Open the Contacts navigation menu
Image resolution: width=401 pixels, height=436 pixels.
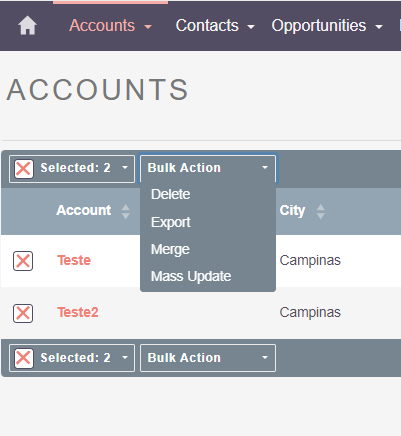tap(215, 26)
